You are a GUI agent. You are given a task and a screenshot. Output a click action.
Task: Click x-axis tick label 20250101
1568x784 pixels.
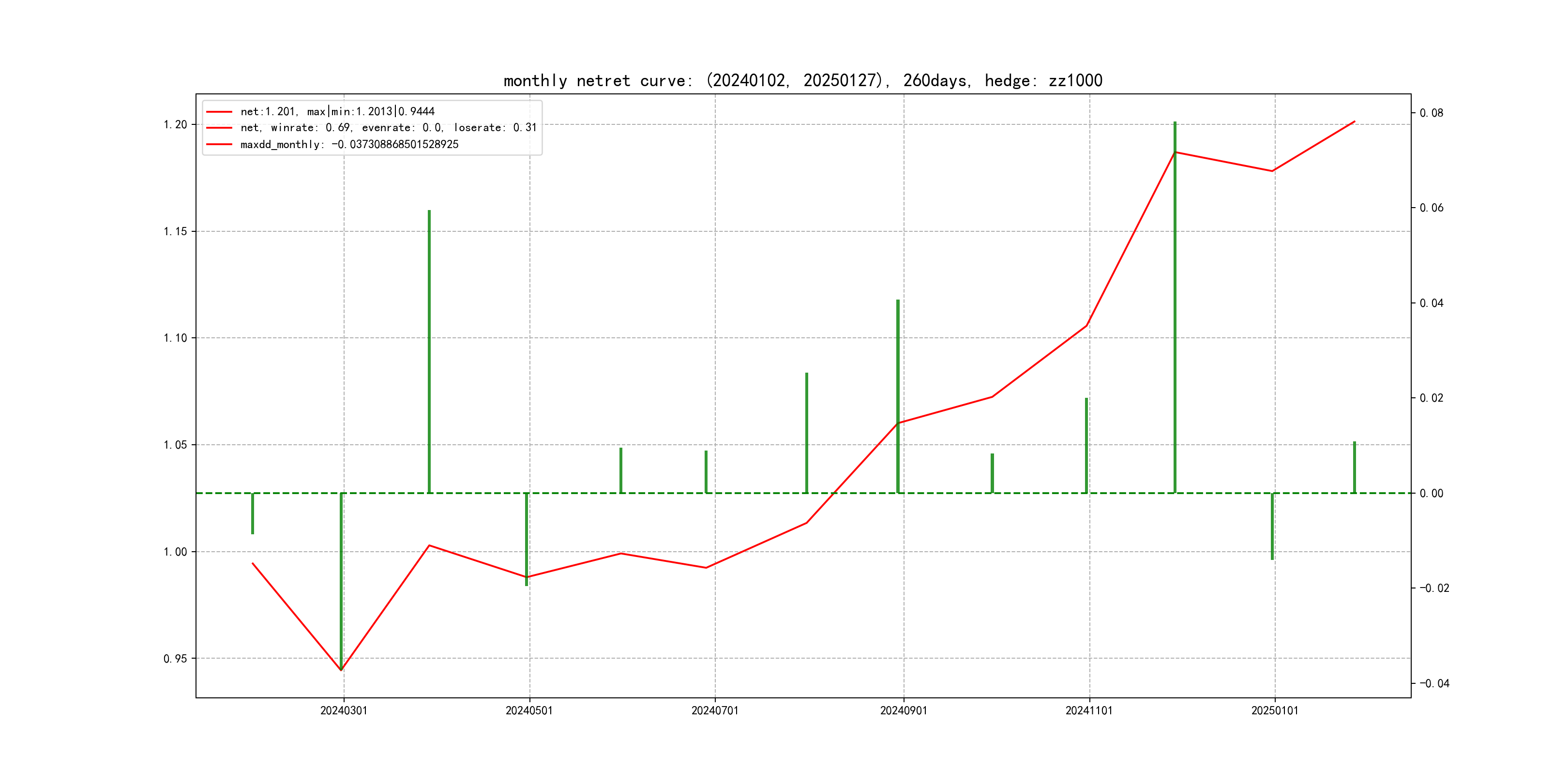point(1275,710)
